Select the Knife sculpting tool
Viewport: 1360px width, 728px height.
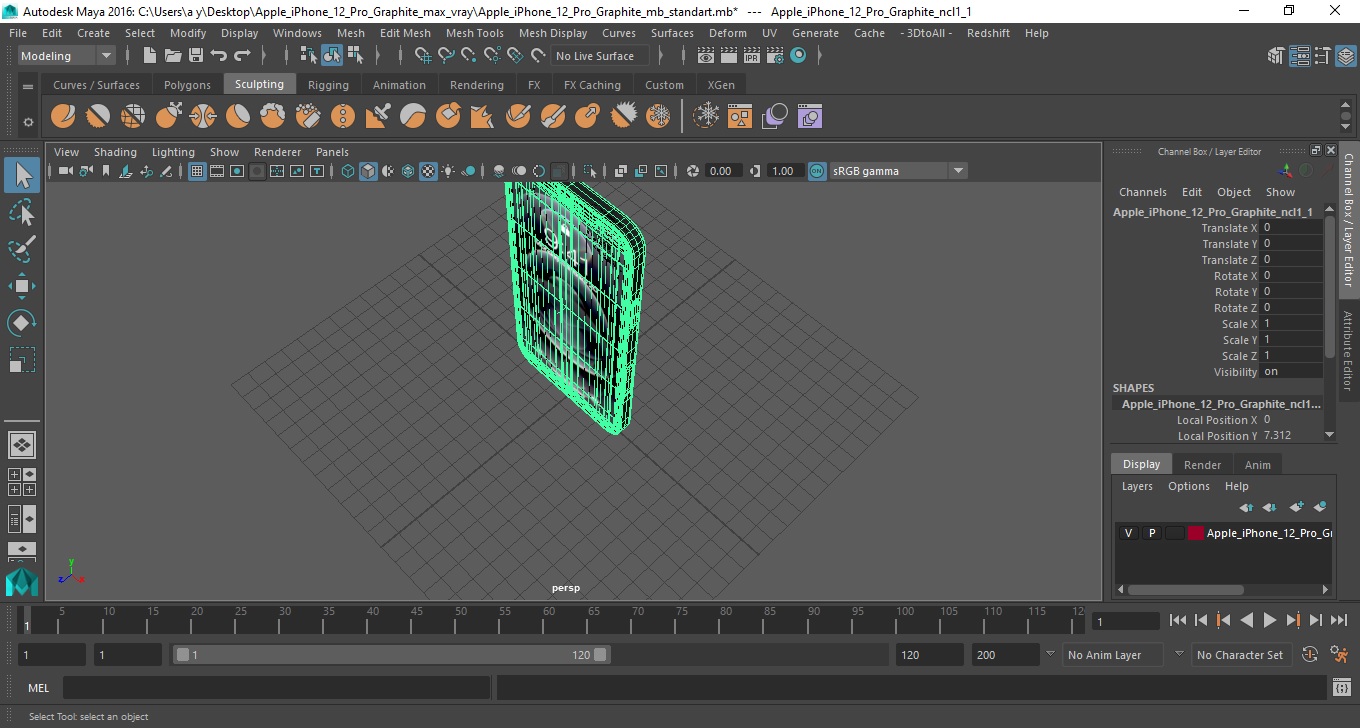[x=518, y=117]
